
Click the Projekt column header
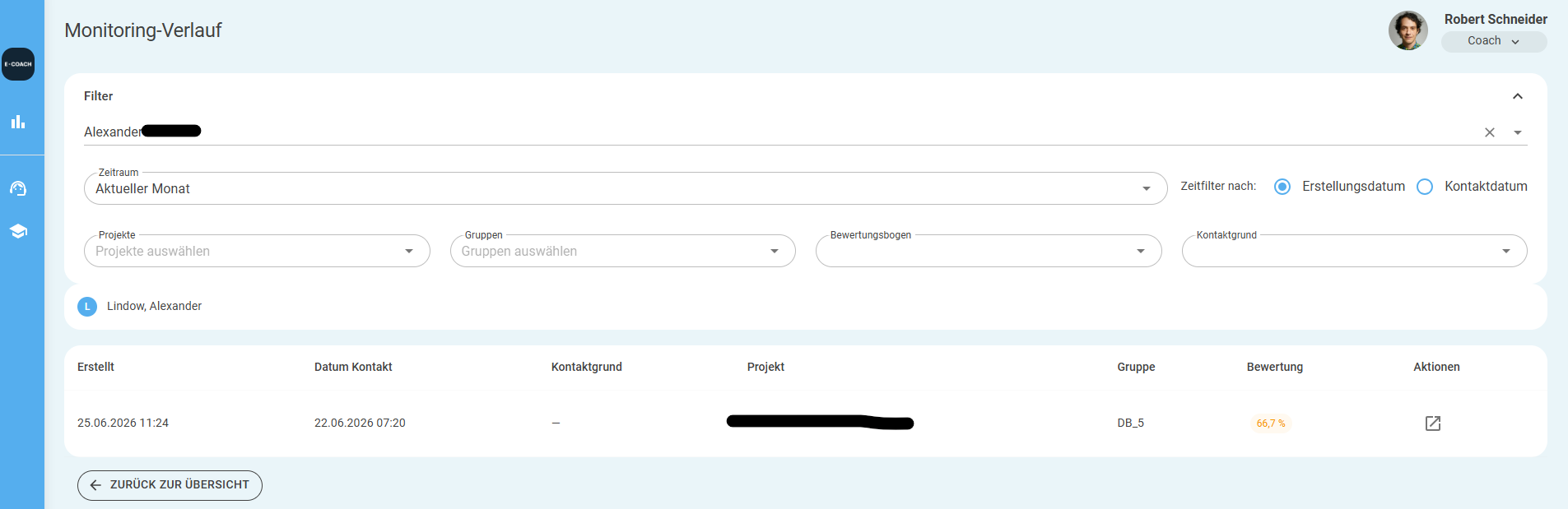pos(765,367)
